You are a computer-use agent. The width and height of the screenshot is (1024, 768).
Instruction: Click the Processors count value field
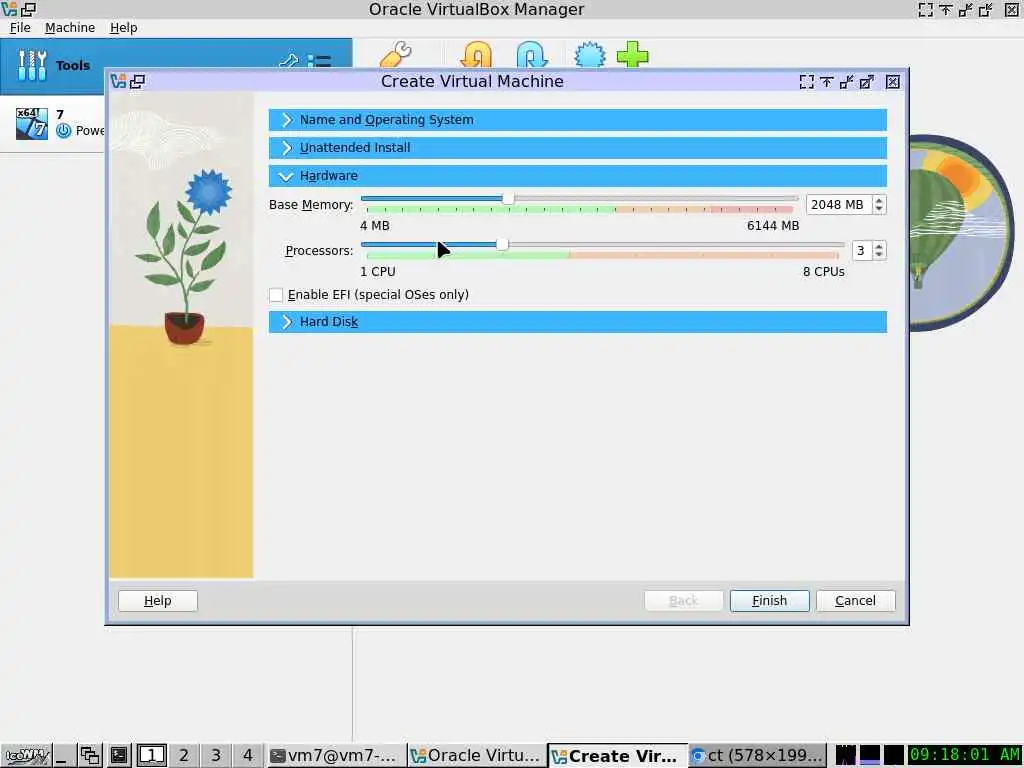[862, 251]
